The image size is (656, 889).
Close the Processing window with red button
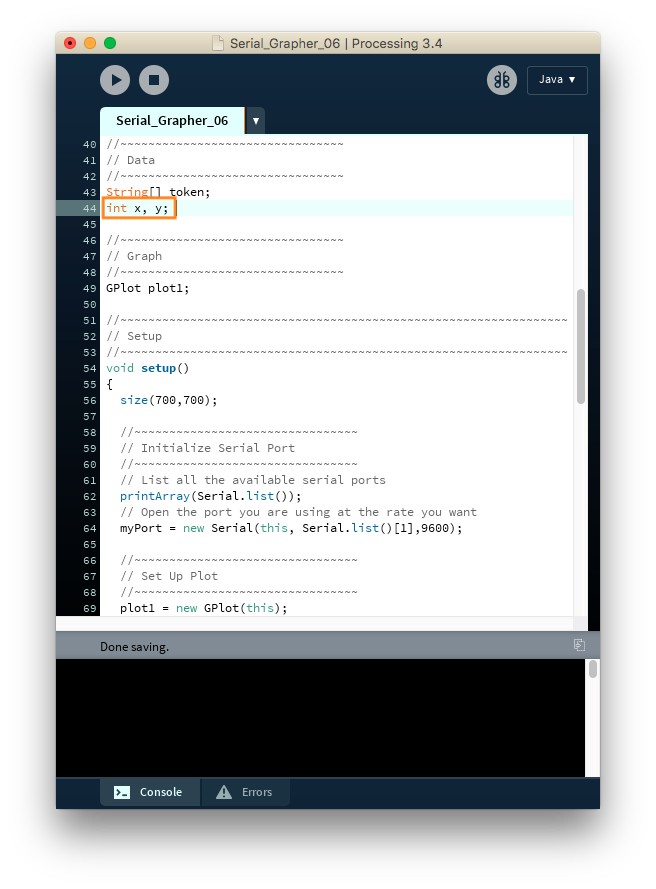coord(70,43)
